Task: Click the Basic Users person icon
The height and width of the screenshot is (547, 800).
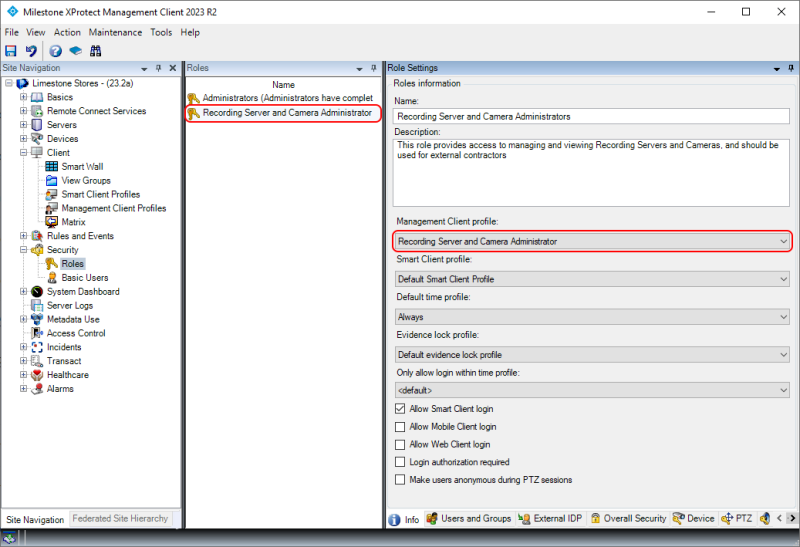Action: tap(52, 278)
